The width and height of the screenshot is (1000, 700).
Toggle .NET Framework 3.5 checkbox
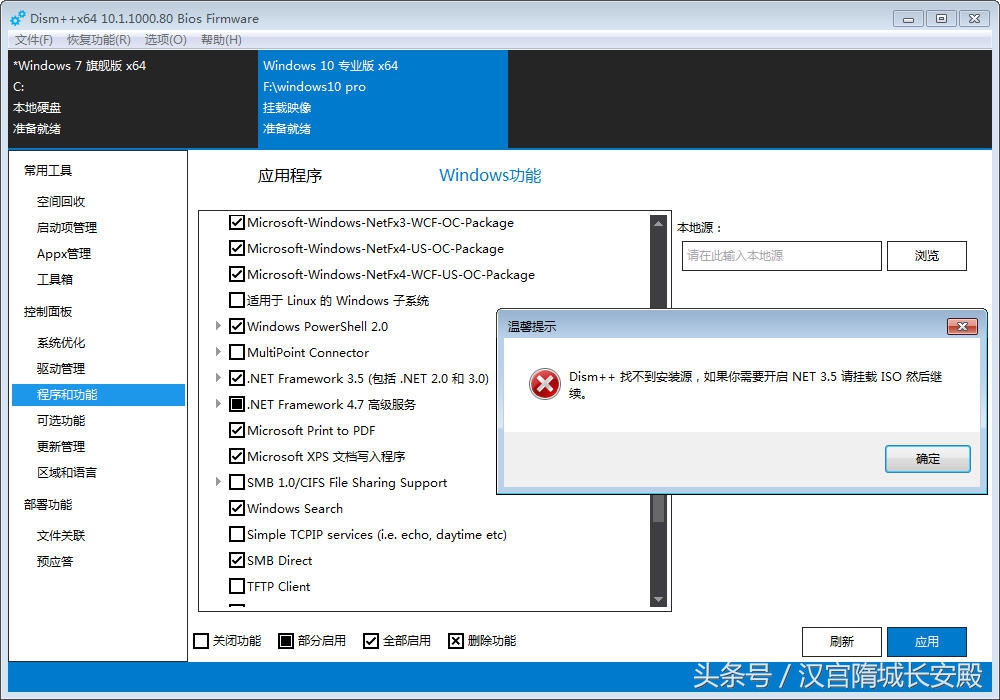237,378
